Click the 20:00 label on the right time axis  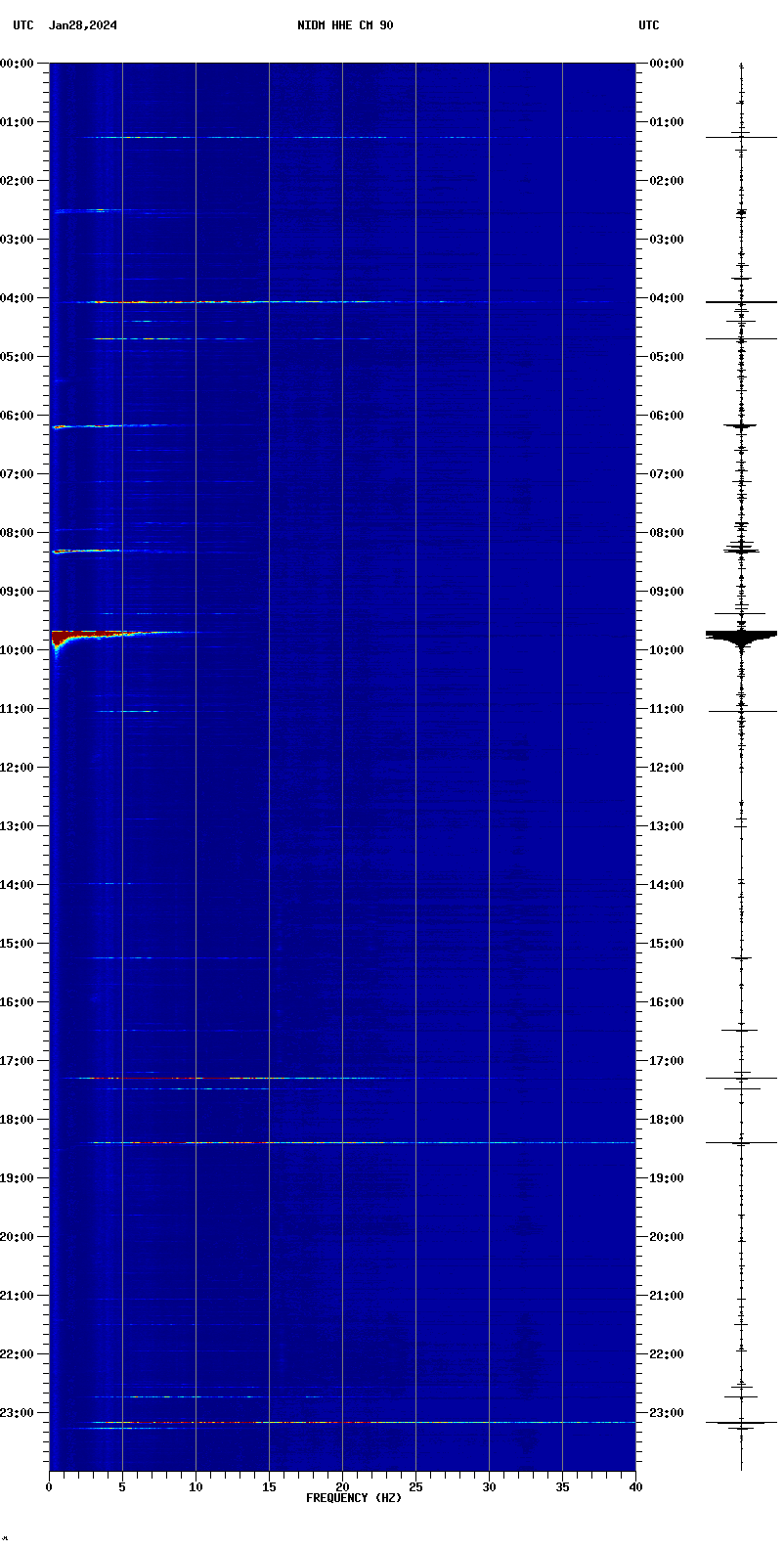click(x=666, y=1237)
